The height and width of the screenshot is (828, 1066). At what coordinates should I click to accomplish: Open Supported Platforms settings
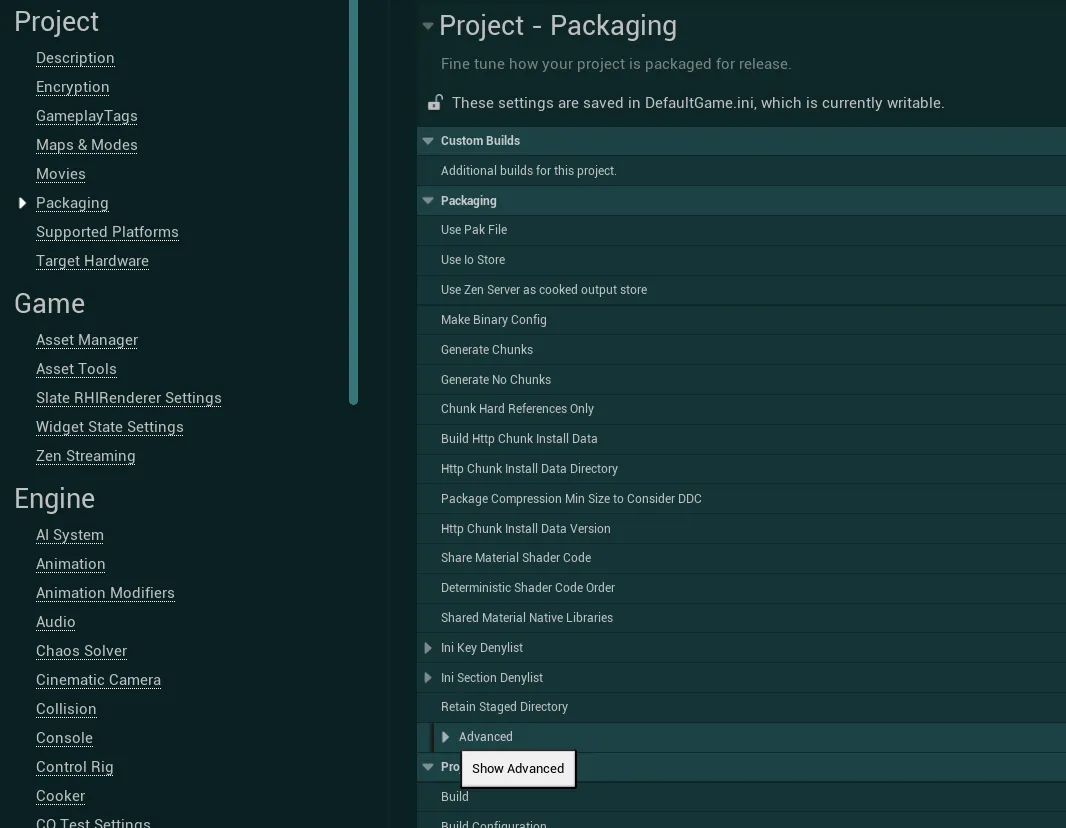pos(107,232)
